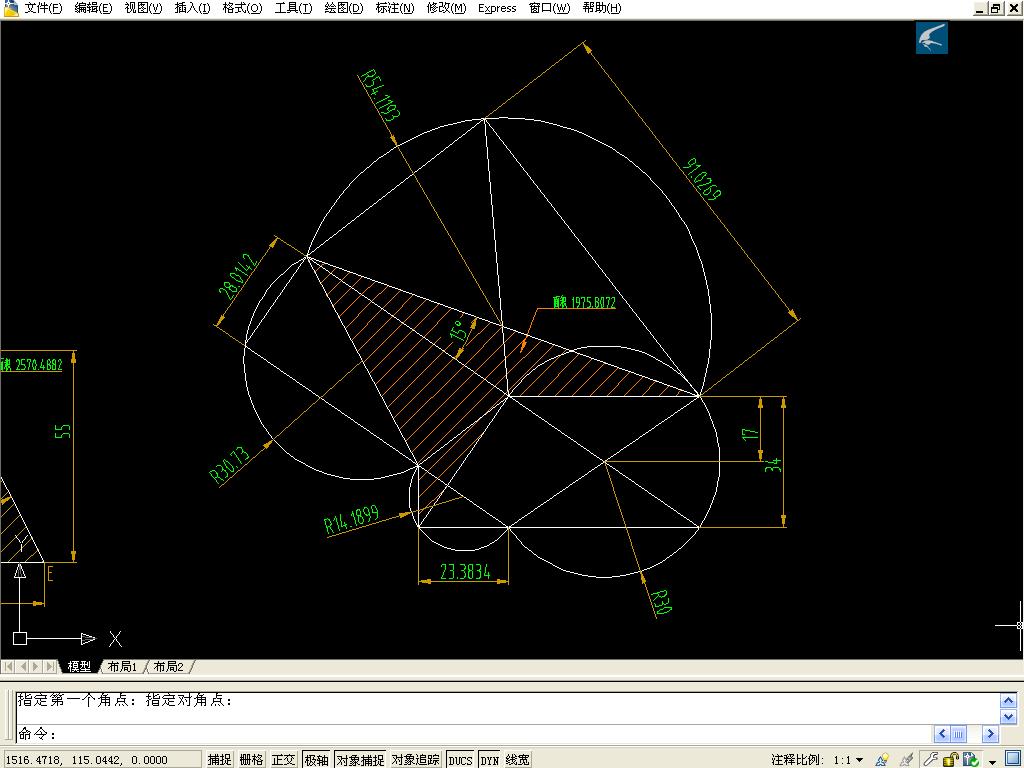
Task: Click the blue bird logo icon
Action: 931,37
